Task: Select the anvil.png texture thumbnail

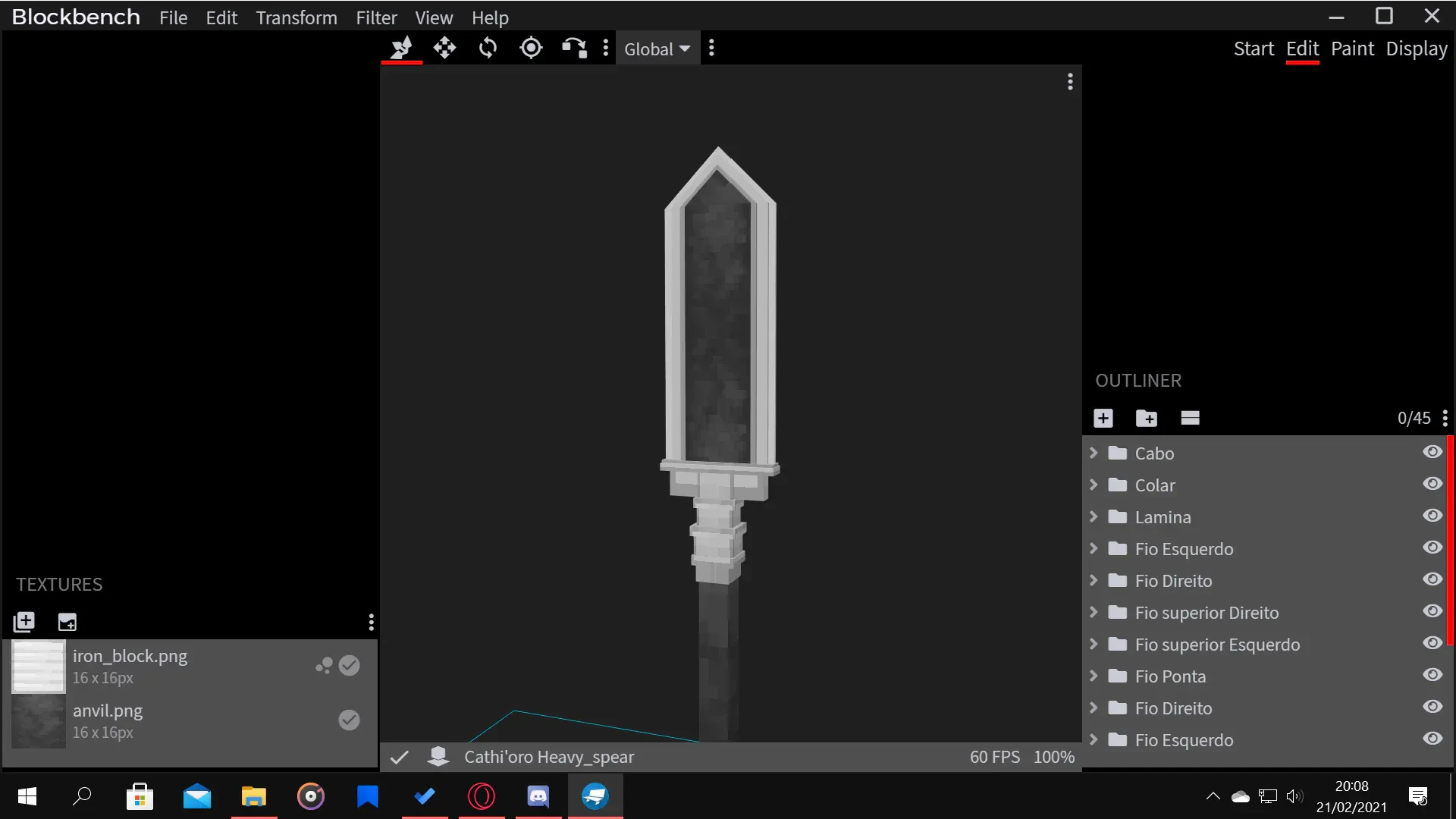Action: tap(39, 720)
